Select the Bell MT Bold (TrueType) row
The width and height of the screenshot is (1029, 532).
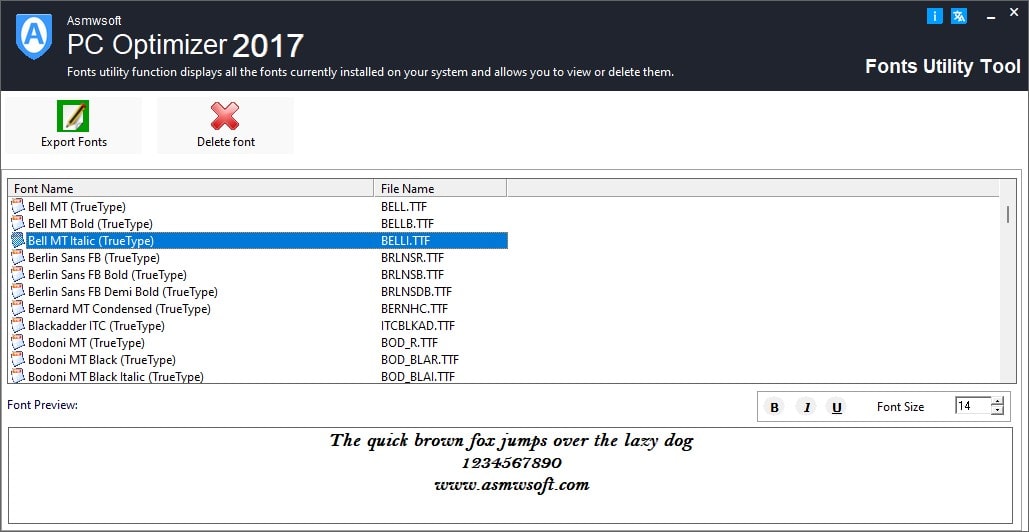[x=259, y=224]
